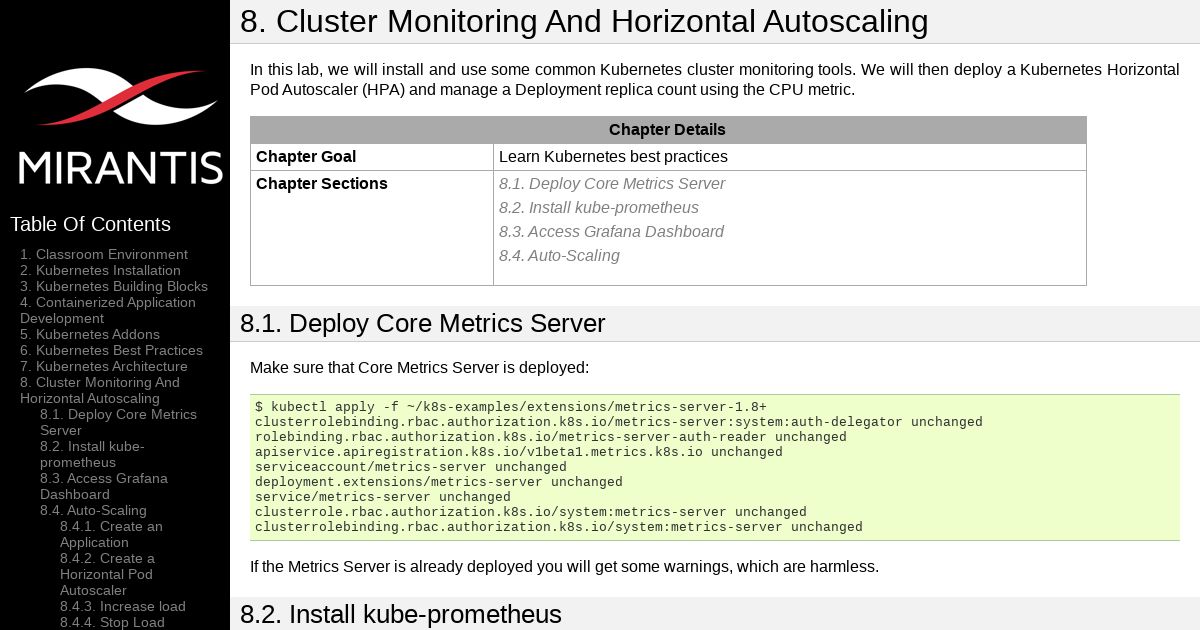Image resolution: width=1200 pixels, height=630 pixels.
Task: Select '8. Cluster Monitoring And Horizontal Autoscaling' in sidebar
Action: [100, 390]
